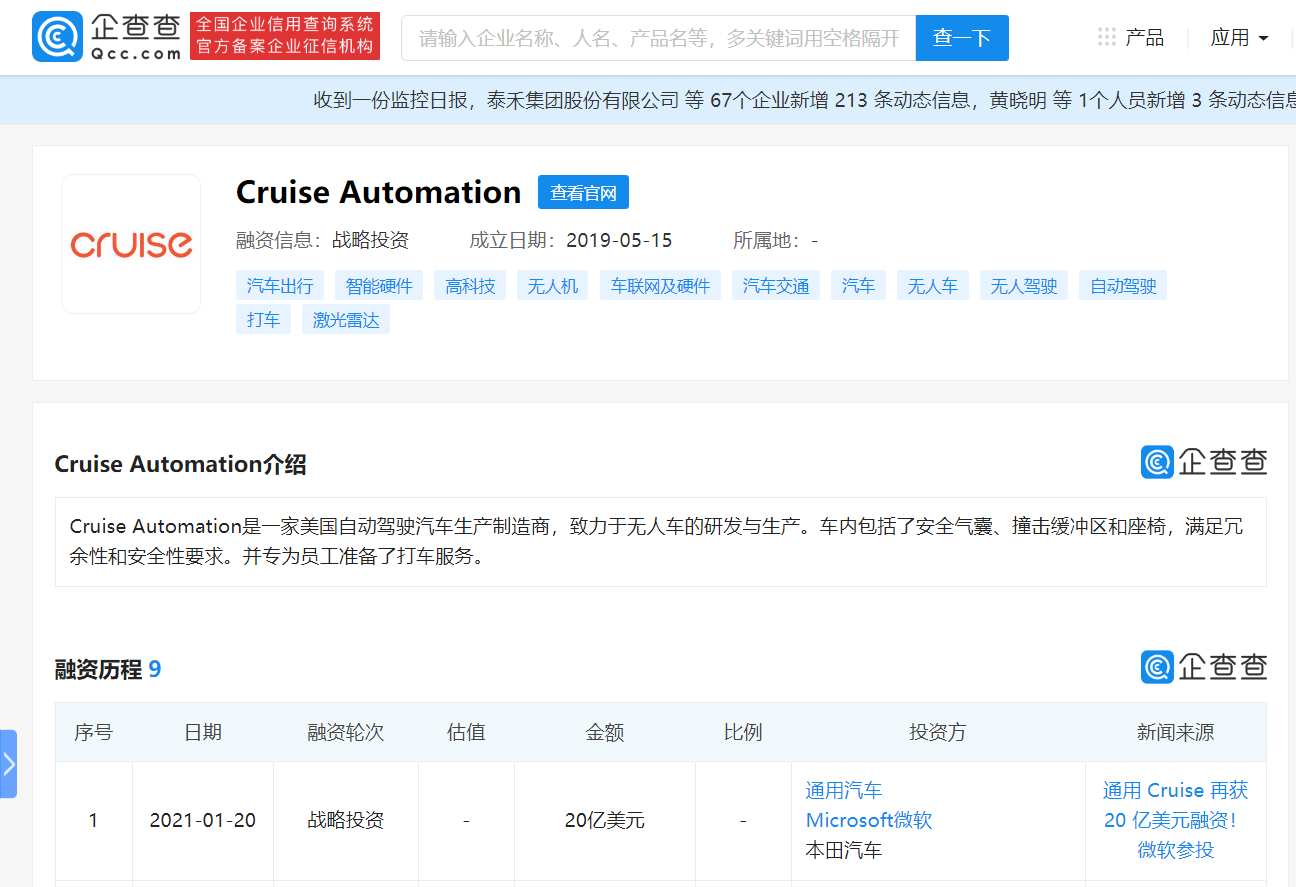Select the 无人车 tag
The image size is (1296, 887).
coord(933,286)
